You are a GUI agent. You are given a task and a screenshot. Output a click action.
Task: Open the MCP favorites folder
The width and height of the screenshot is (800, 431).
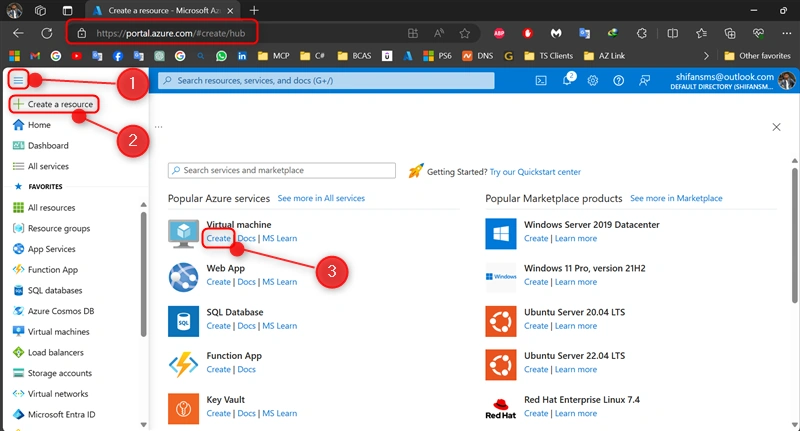(x=274, y=56)
